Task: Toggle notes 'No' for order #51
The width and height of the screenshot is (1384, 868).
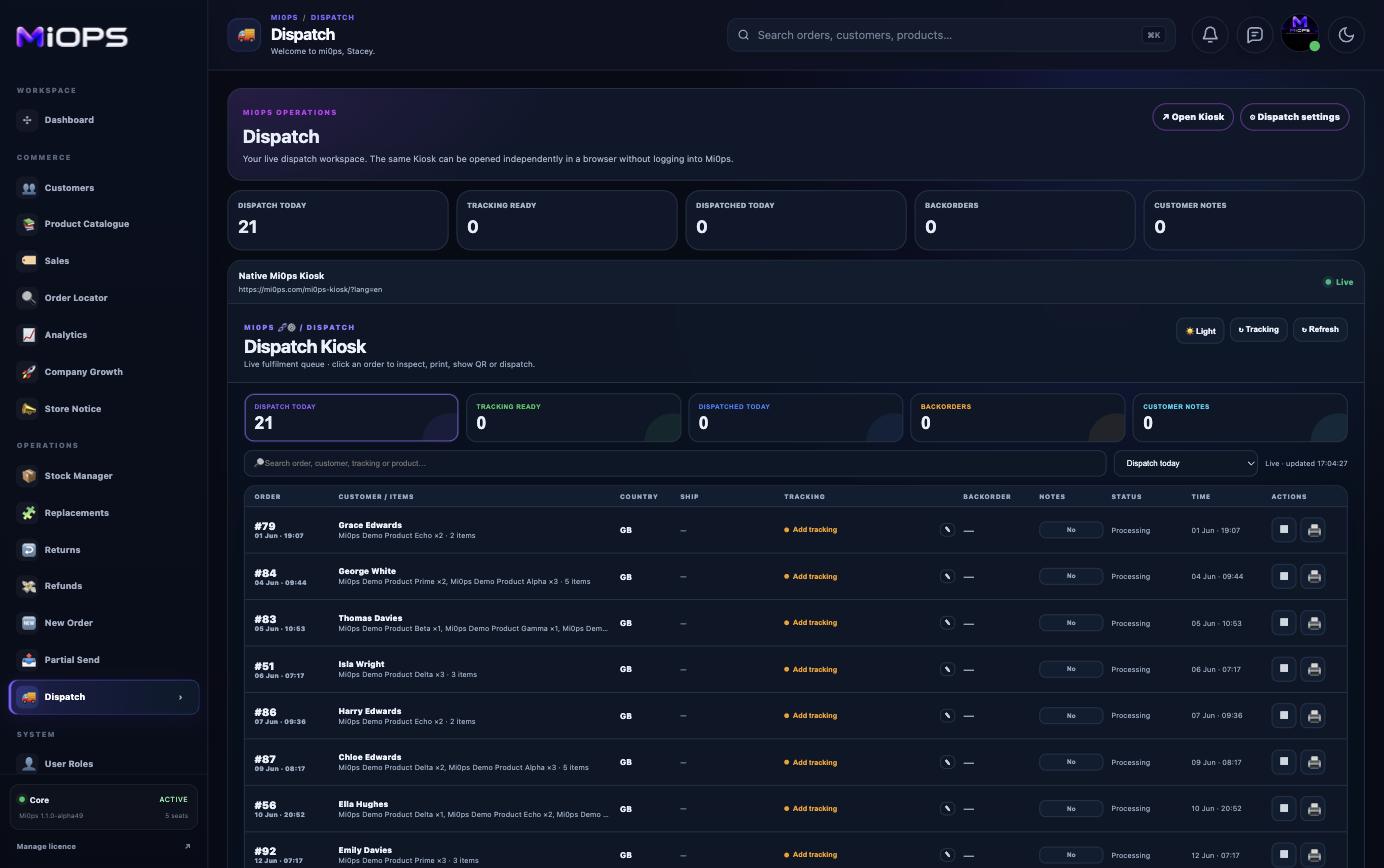Action: [1071, 669]
